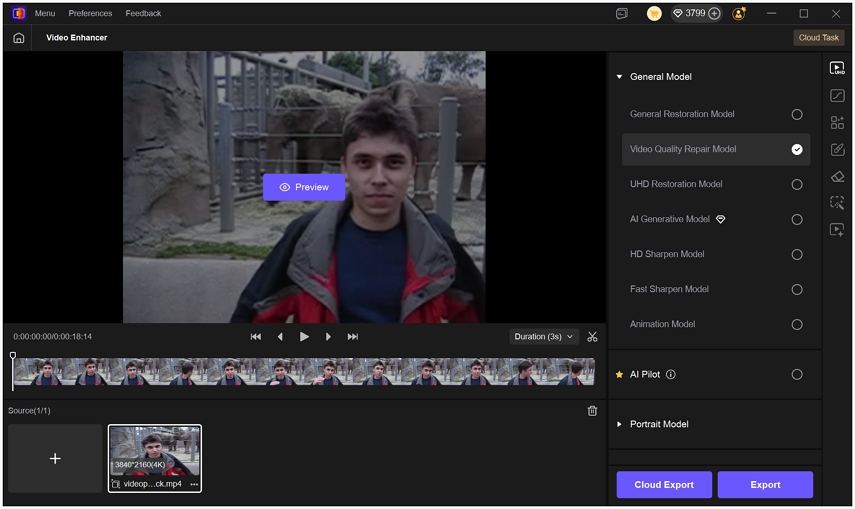Open Duration (3s) dropdown
This screenshot has width=855, height=509.
(543, 337)
